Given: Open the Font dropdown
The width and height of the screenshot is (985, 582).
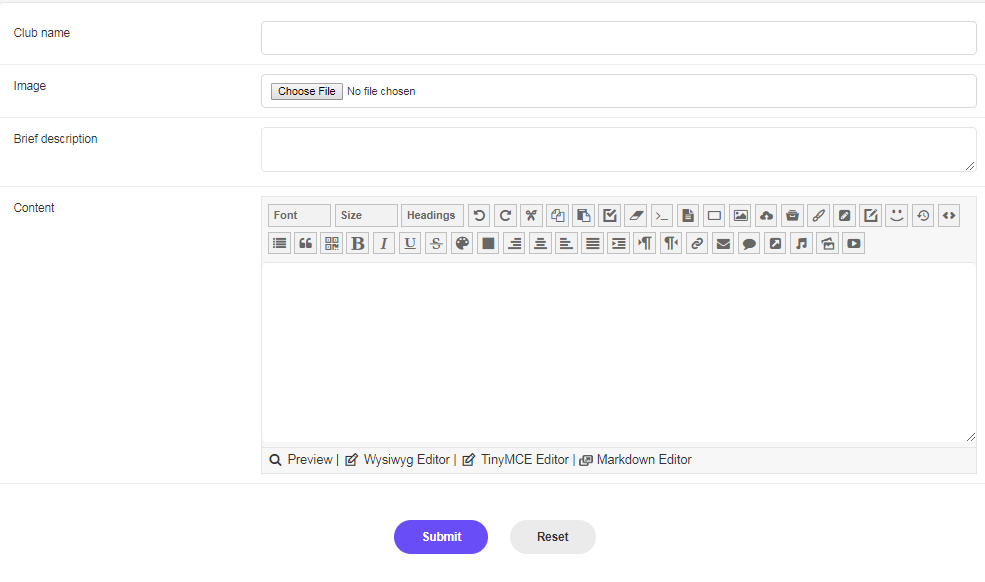Looking at the screenshot, I should (x=299, y=216).
